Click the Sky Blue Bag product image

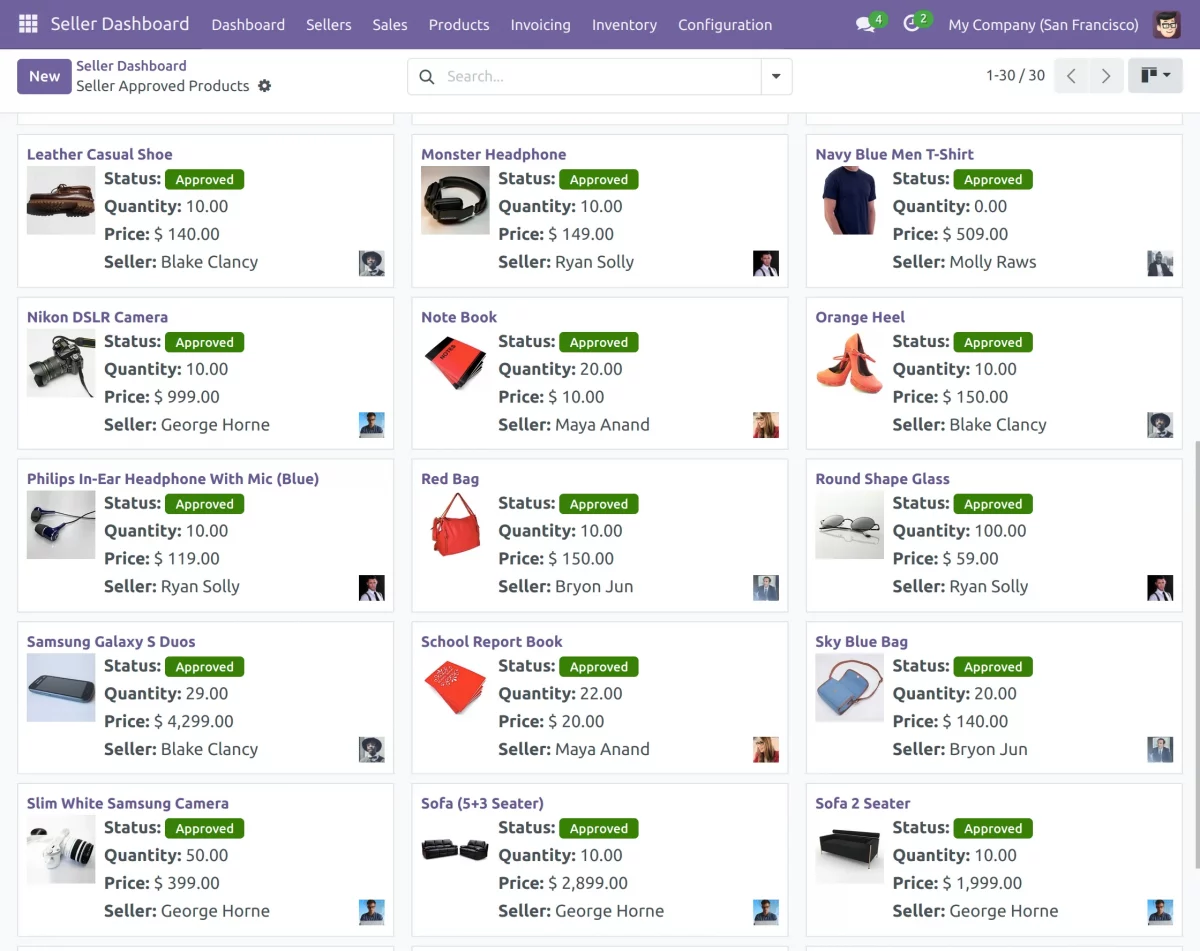point(849,688)
